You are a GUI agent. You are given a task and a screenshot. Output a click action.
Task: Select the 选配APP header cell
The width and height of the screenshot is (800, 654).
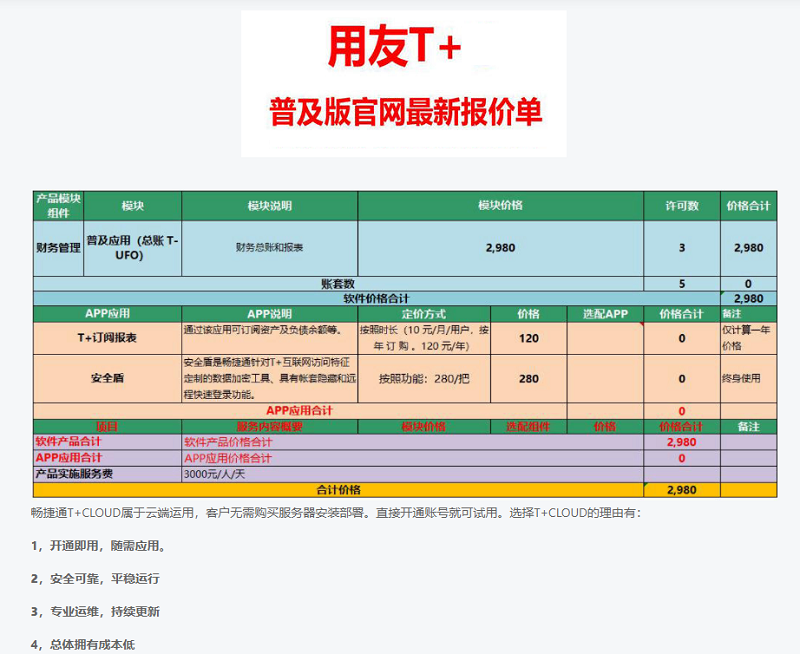click(x=605, y=314)
